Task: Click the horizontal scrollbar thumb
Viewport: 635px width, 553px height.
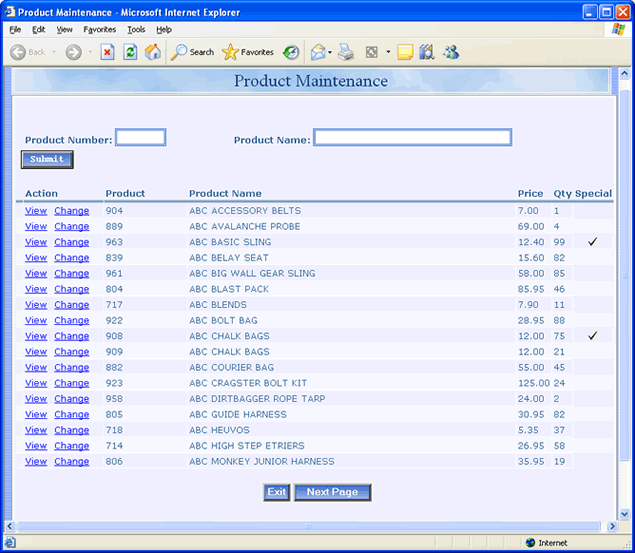Action: tap(309, 526)
